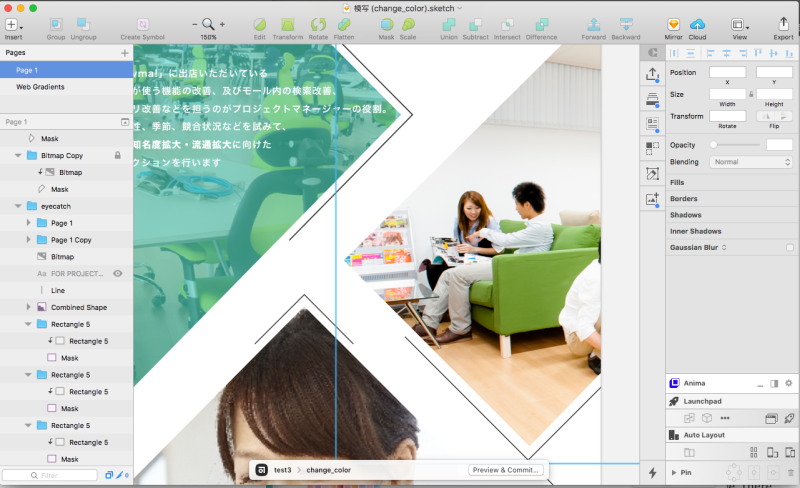Apply the Subtract boolean operation
The height and width of the screenshot is (488, 800).
pos(476,25)
